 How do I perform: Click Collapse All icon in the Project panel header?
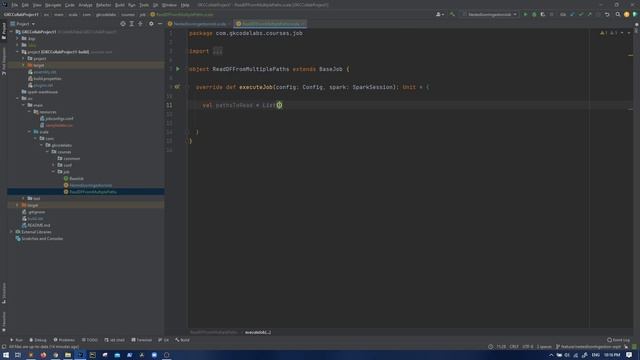pos(140,24)
